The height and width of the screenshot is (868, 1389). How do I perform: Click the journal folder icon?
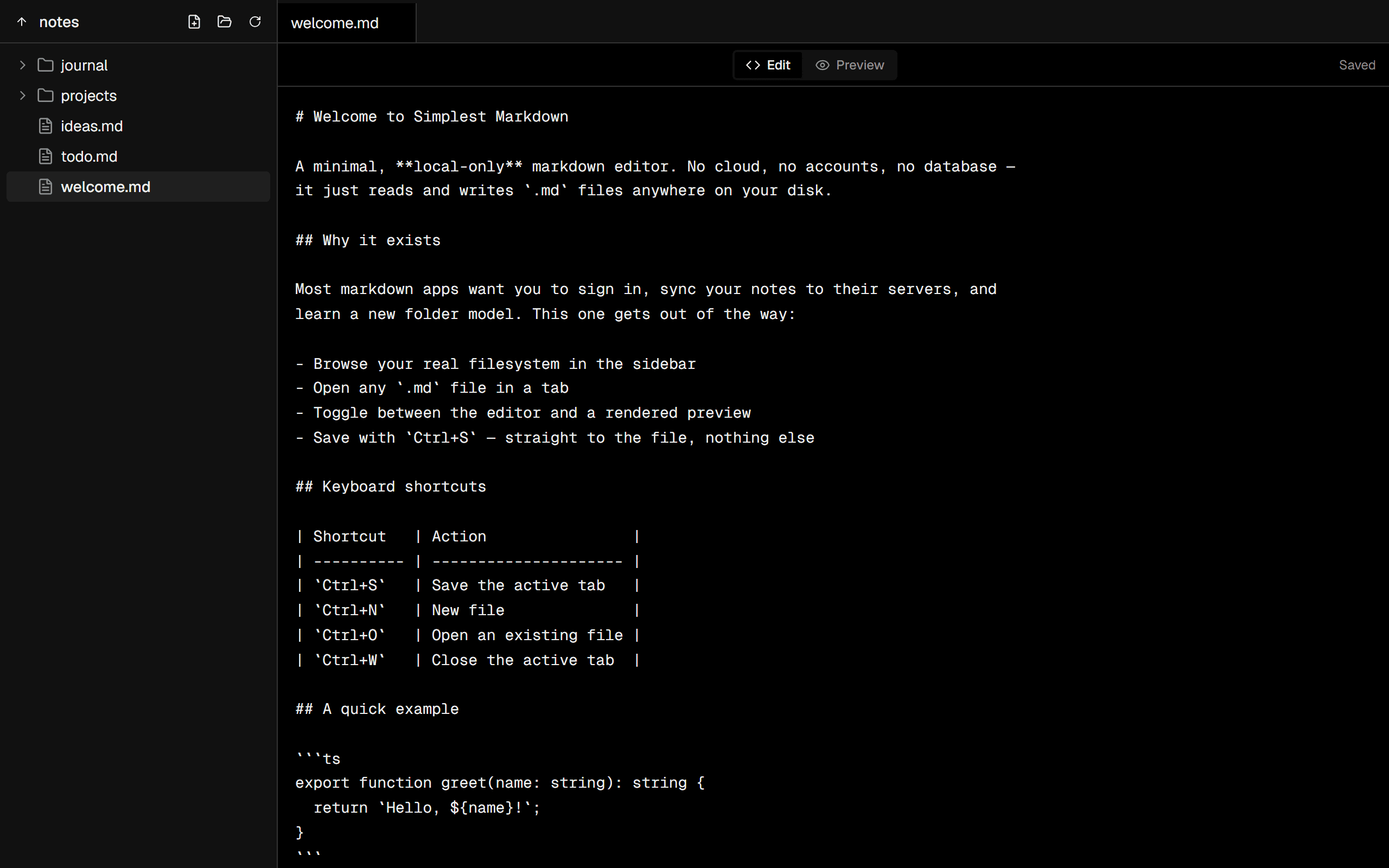point(46,65)
